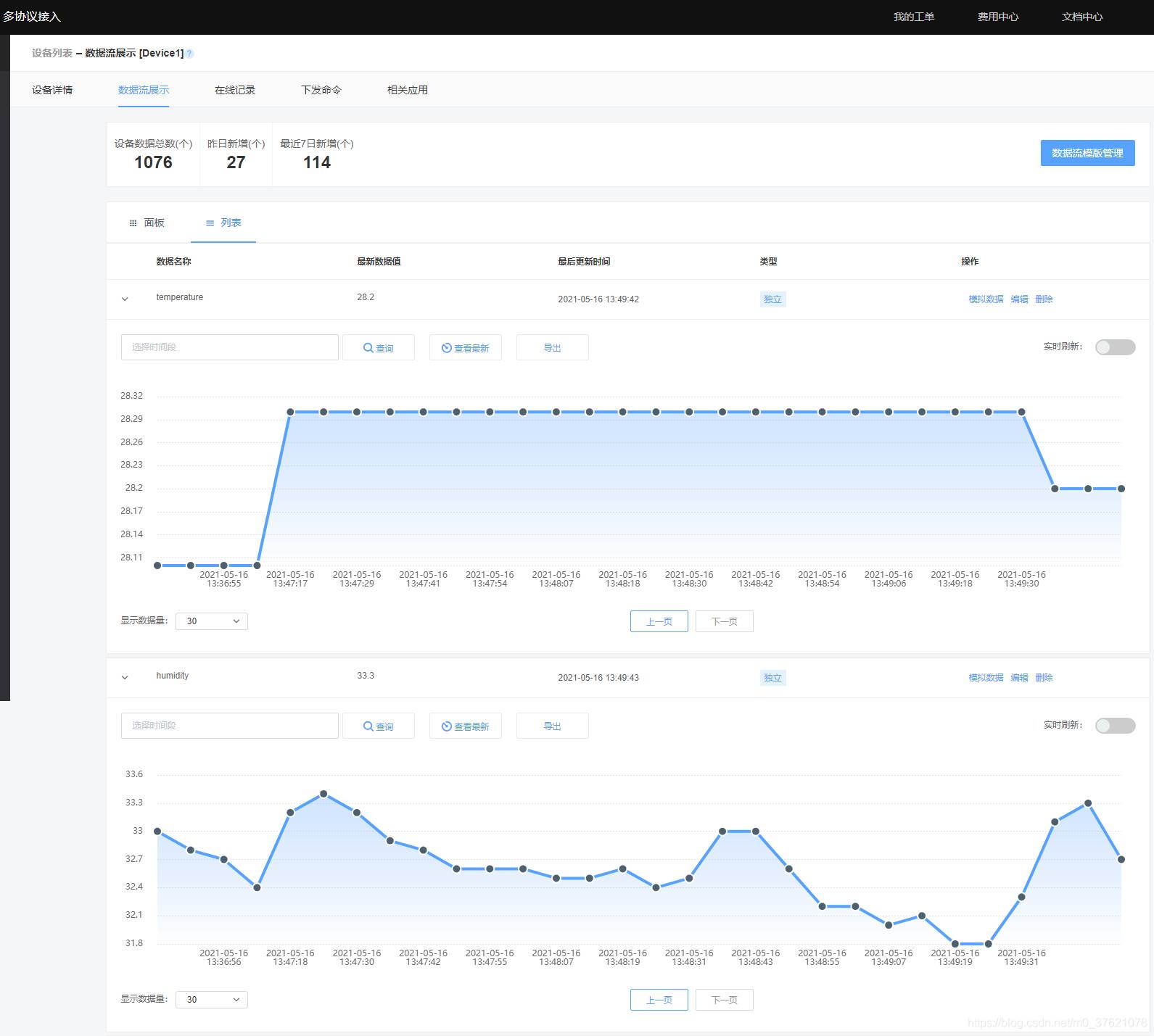Focus 选择时间段 input for temperature

[x=230, y=347]
